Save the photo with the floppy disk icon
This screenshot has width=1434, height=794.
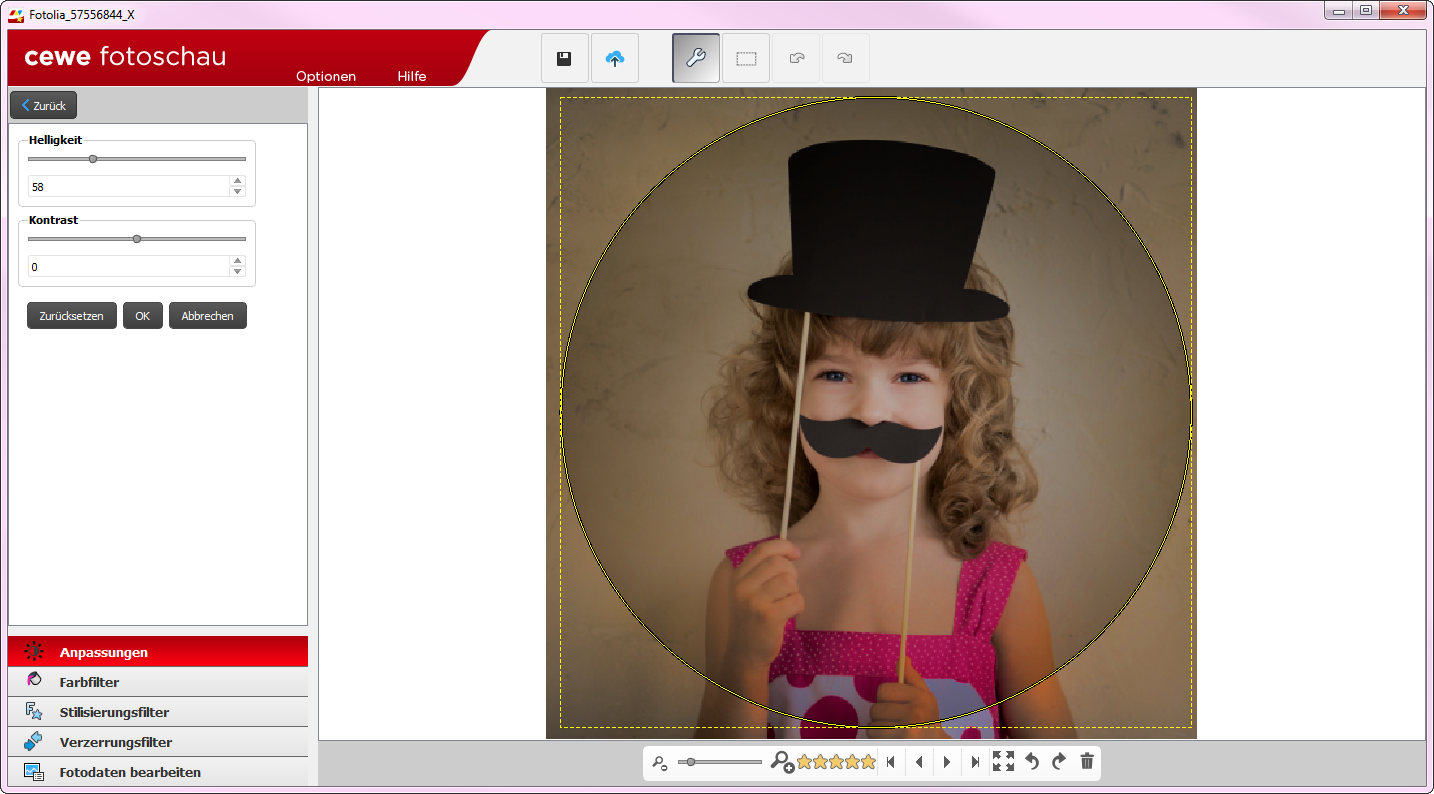coord(564,59)
